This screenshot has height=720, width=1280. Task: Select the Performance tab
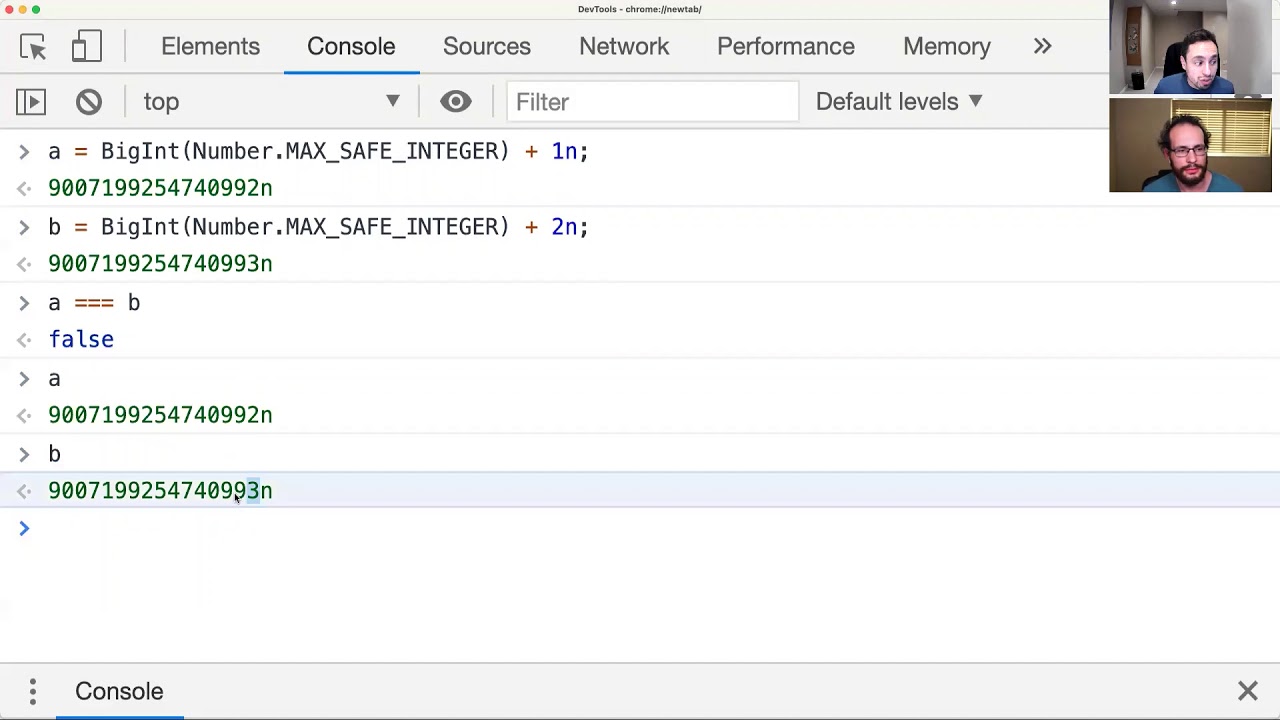786,47
